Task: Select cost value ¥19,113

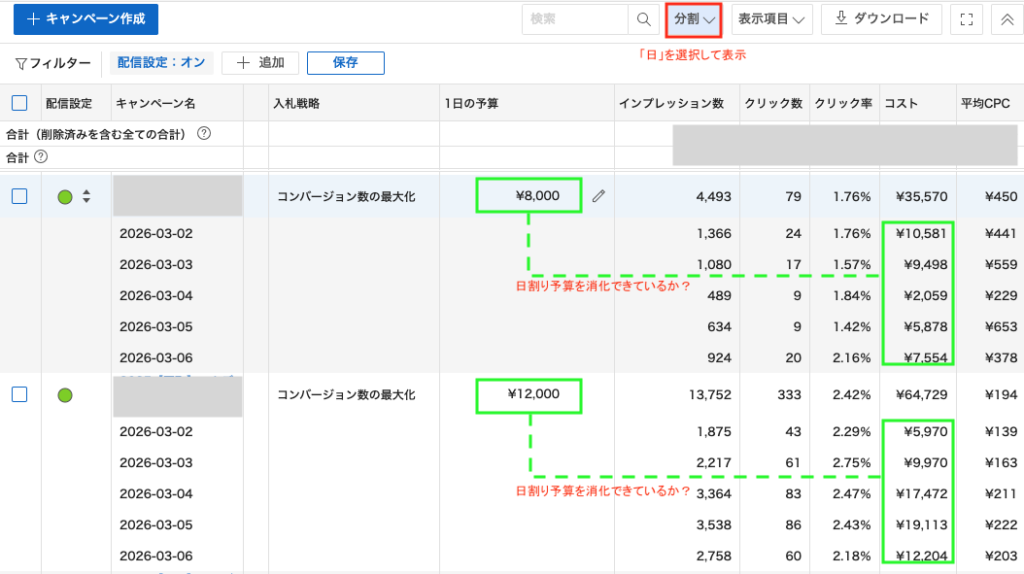Action: (921, 524)
